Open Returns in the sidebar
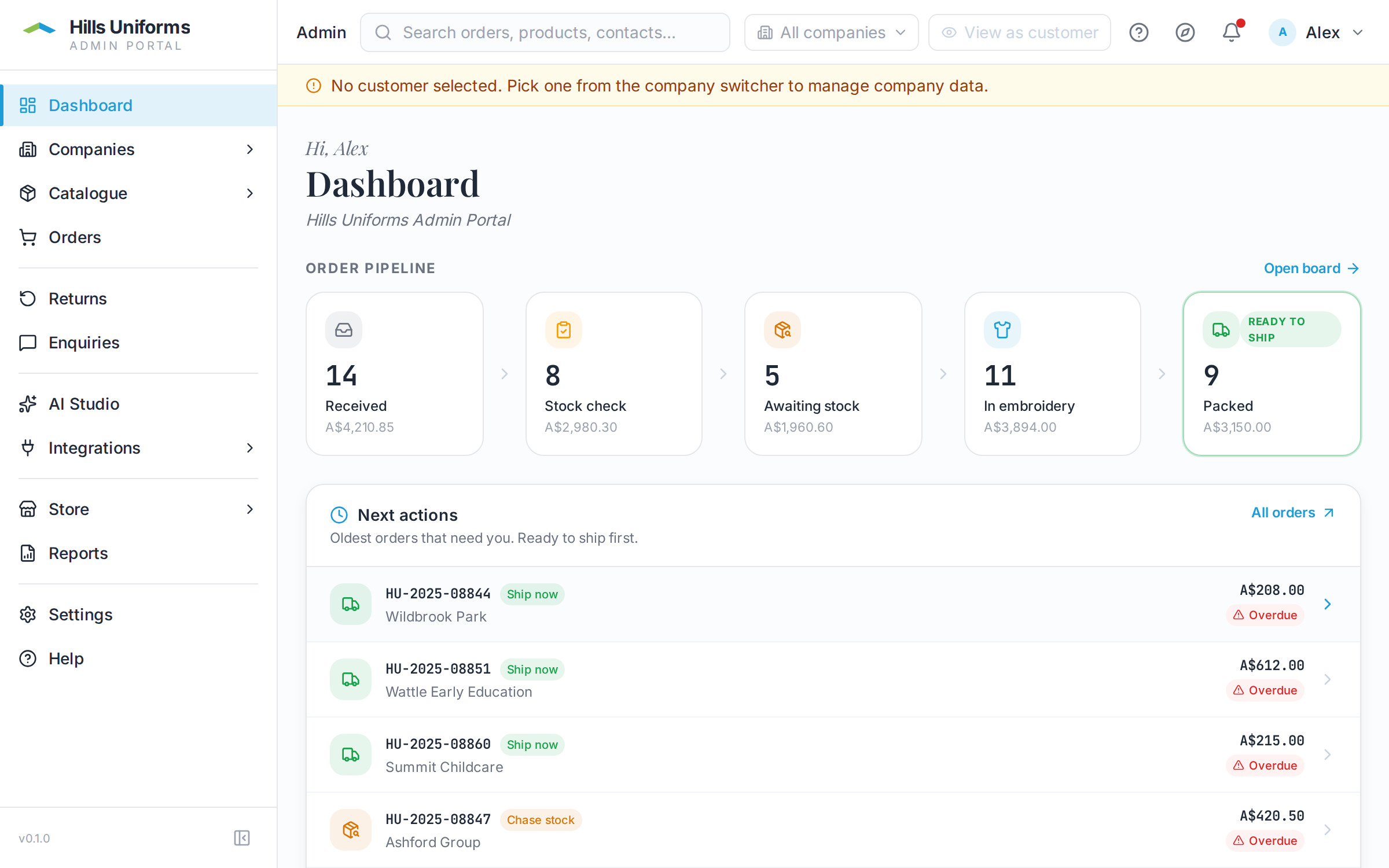Screen dimensions: 1389x868 [x=139, y=299]
